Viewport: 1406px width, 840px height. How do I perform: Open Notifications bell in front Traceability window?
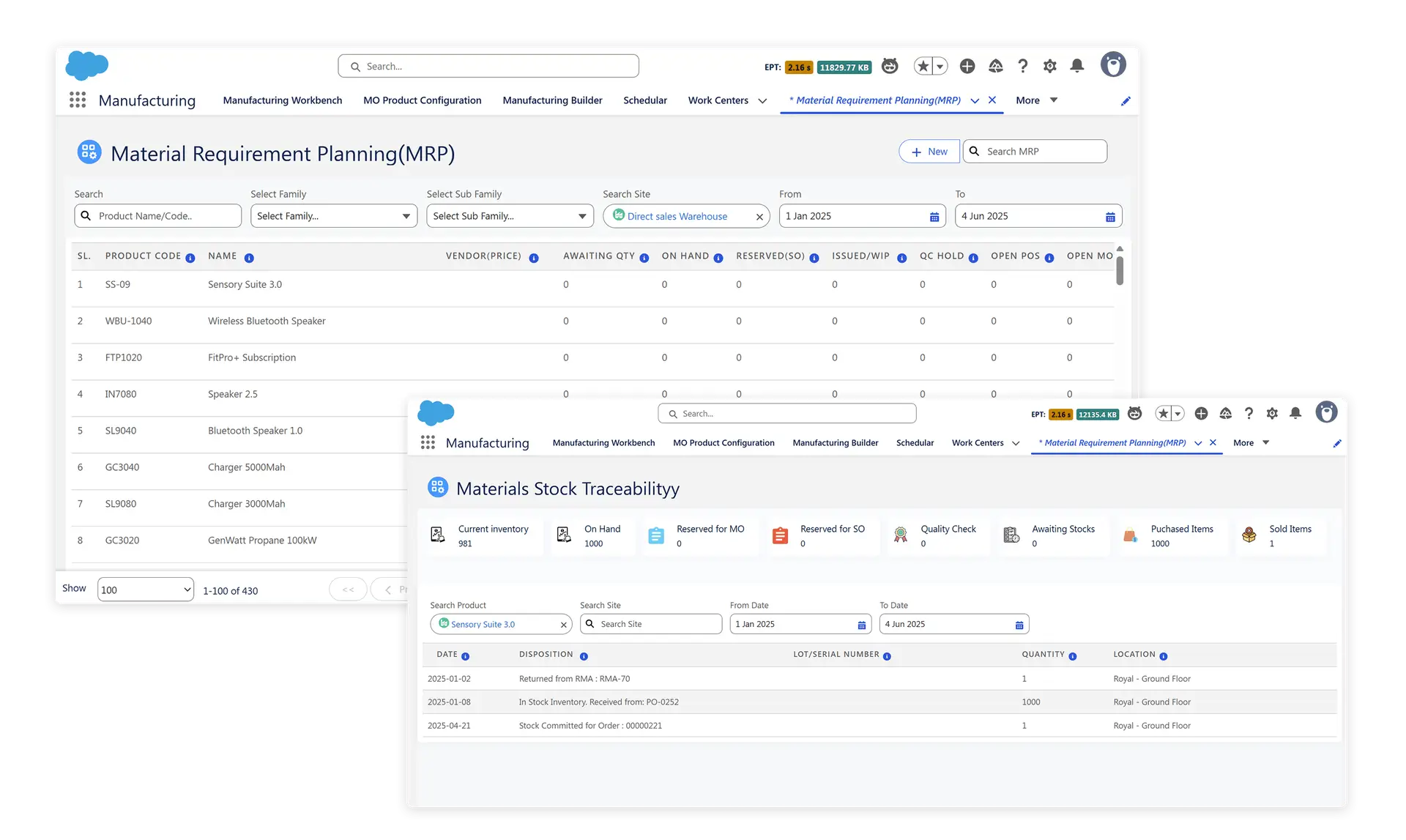(x=1295, y=414)
